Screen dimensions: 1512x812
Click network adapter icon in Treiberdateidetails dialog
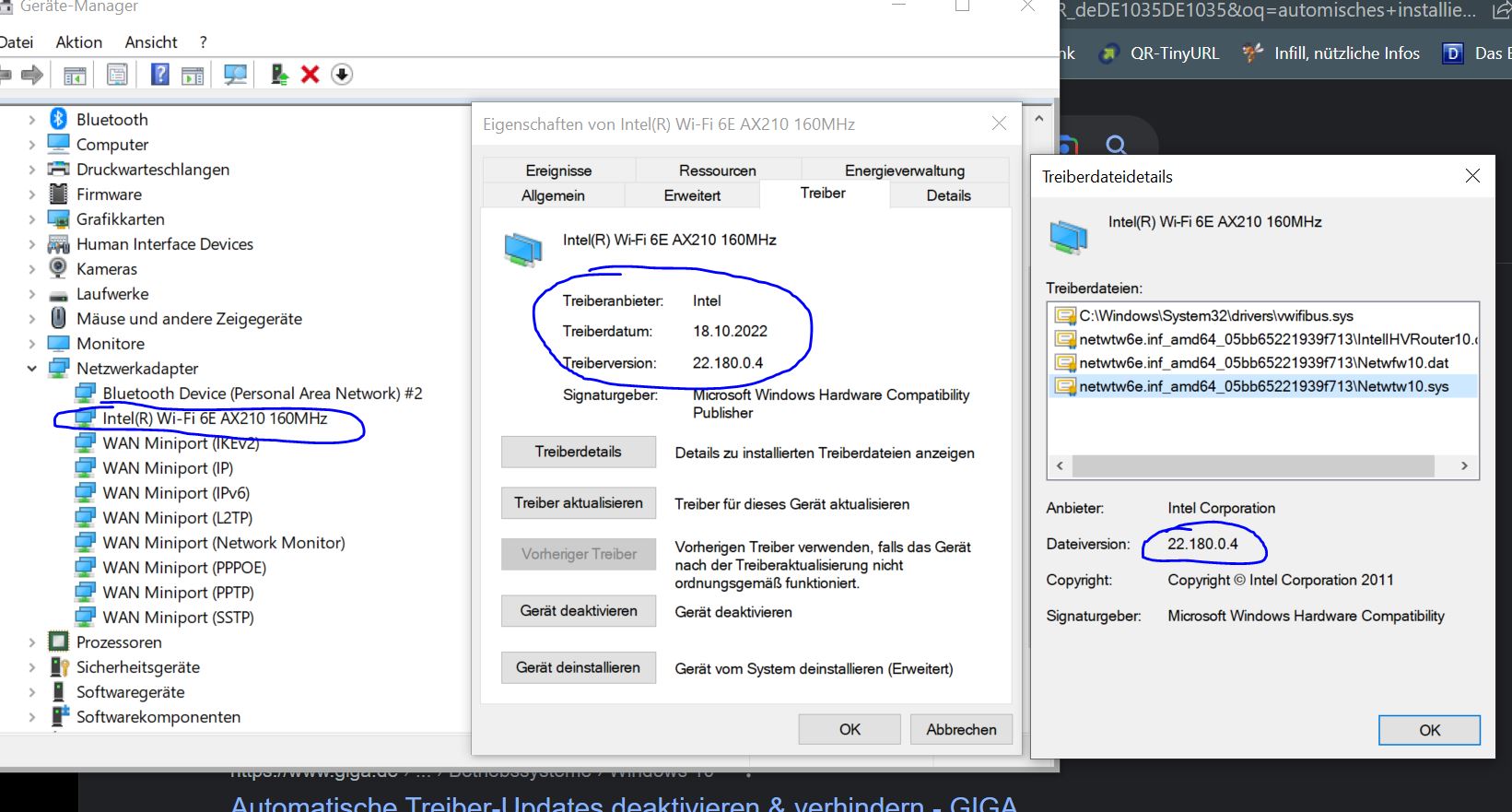pos(1068,236)
